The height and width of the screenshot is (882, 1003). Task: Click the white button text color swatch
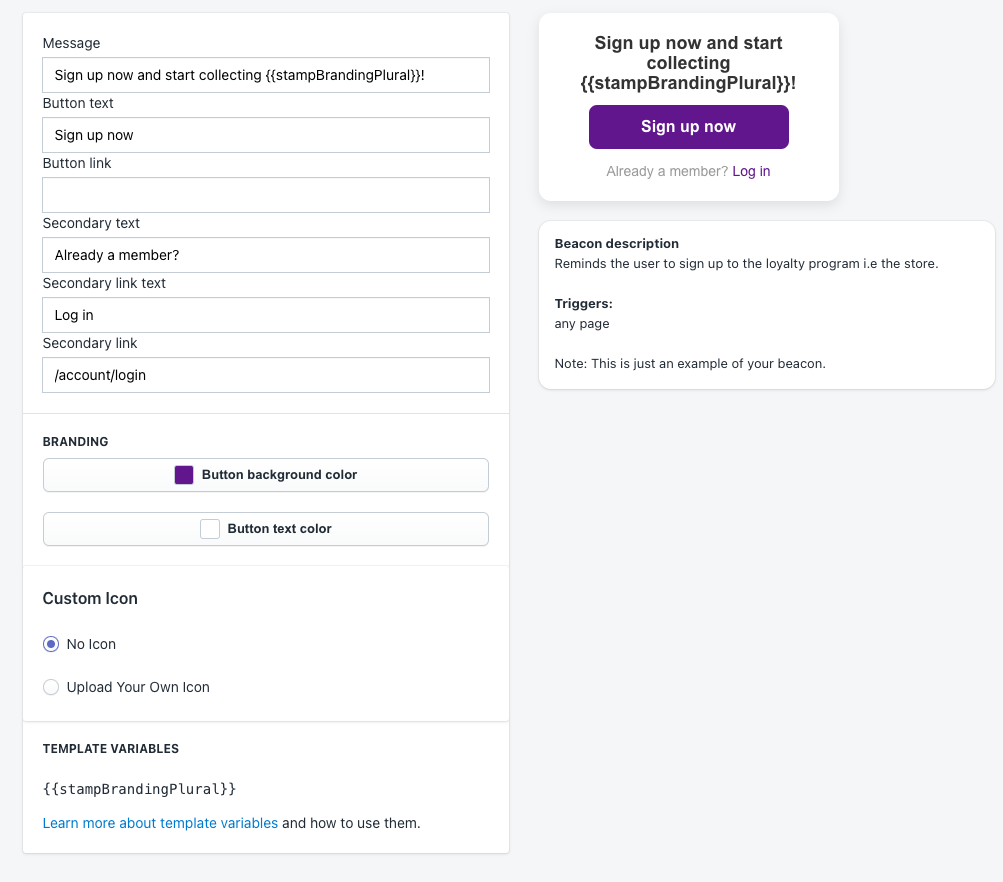(x=210, y=529)
